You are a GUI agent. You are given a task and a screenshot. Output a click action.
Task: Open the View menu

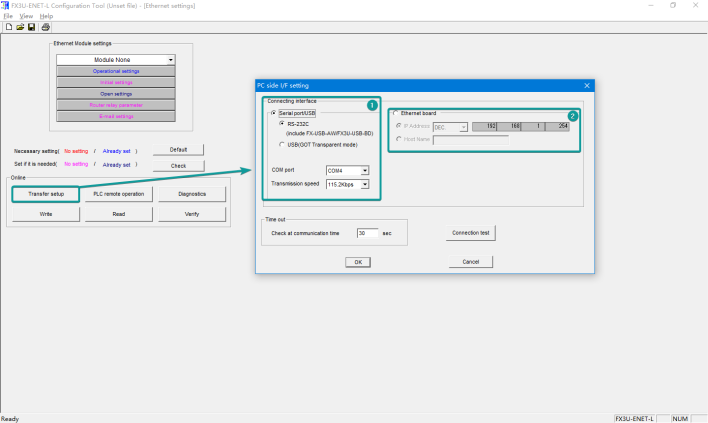point(26,16)
